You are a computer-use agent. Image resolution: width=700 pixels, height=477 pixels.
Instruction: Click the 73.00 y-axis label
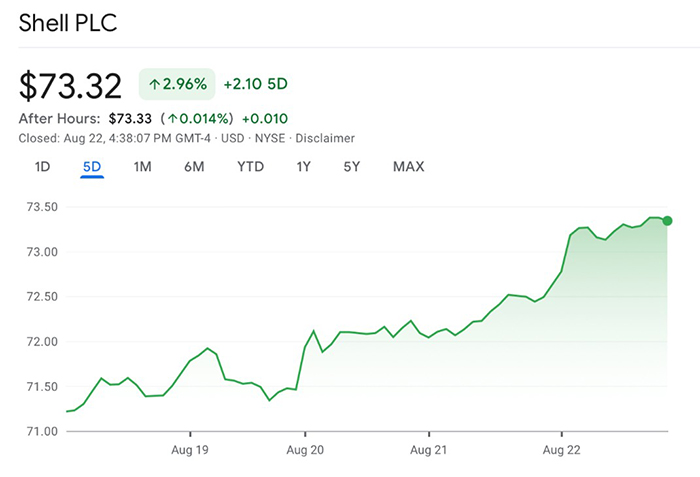(x=42, y=252)
